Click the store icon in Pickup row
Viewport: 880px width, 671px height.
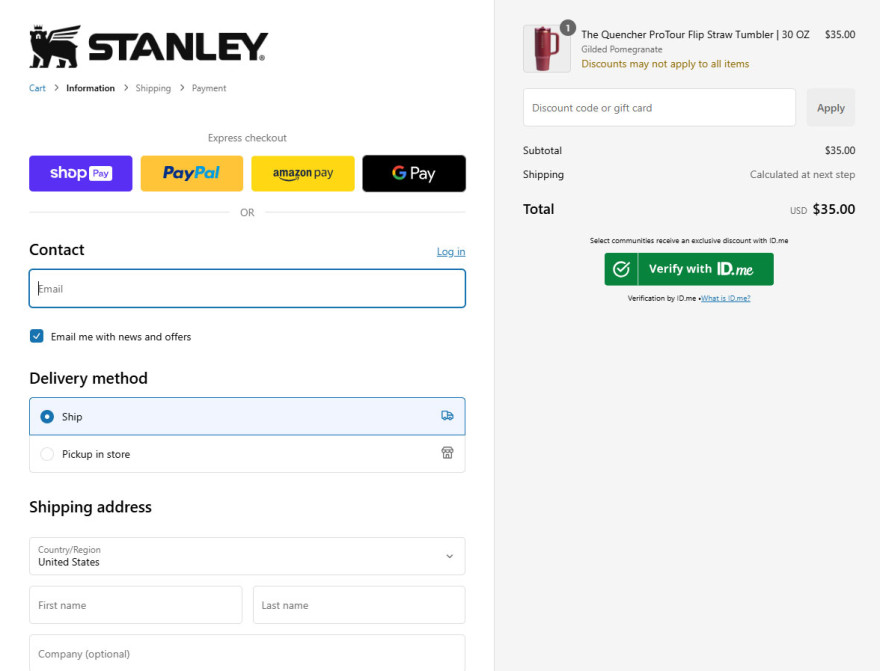click(447, 453)
